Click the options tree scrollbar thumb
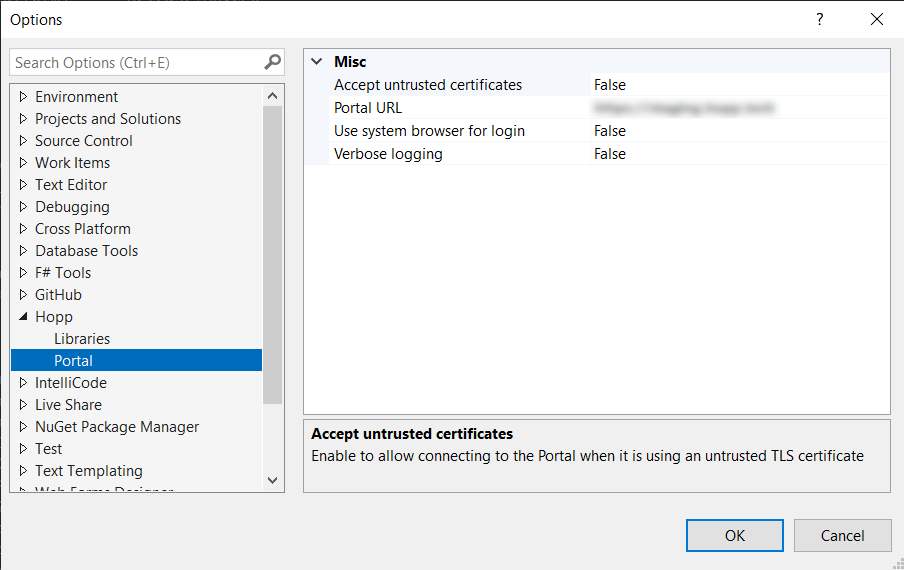This screenshot has width=904, height=570. [x=273, y=255]
